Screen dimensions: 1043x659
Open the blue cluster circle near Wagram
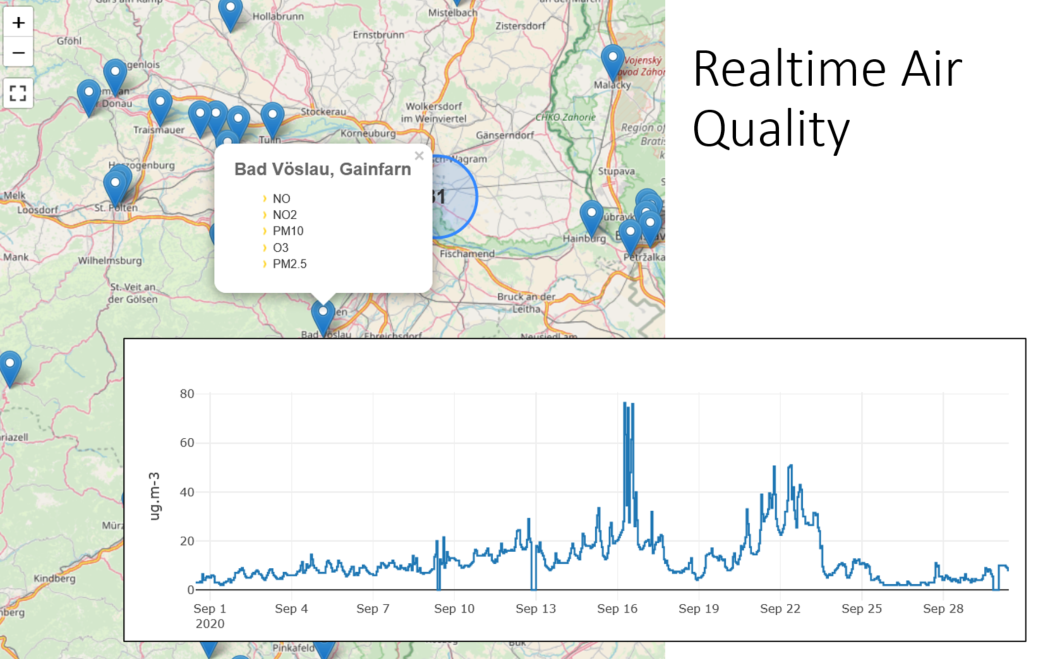pos(449,196)
